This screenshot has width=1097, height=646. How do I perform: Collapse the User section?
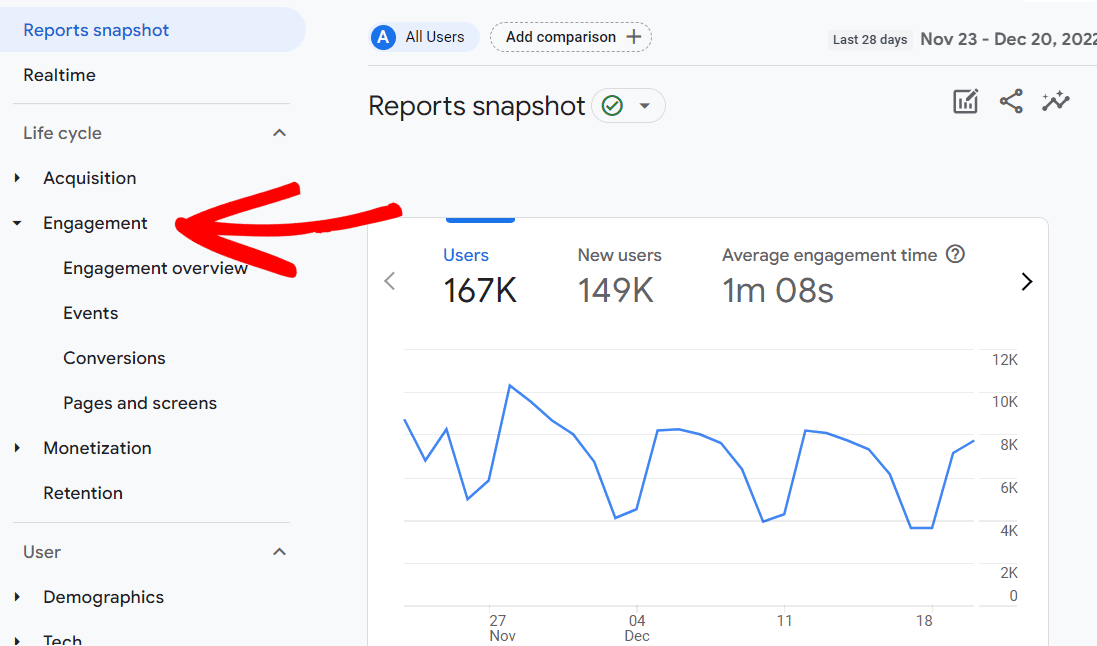[279, 551]
